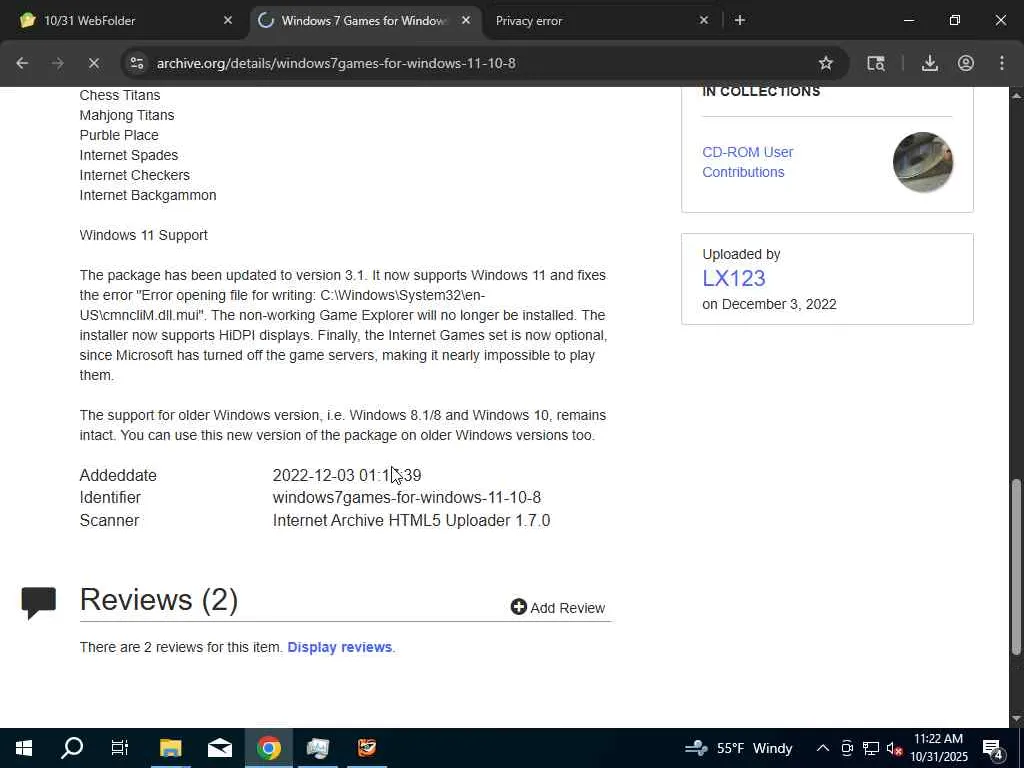Open the notification center icon
Screen dimensions: 1024x768
993,748
